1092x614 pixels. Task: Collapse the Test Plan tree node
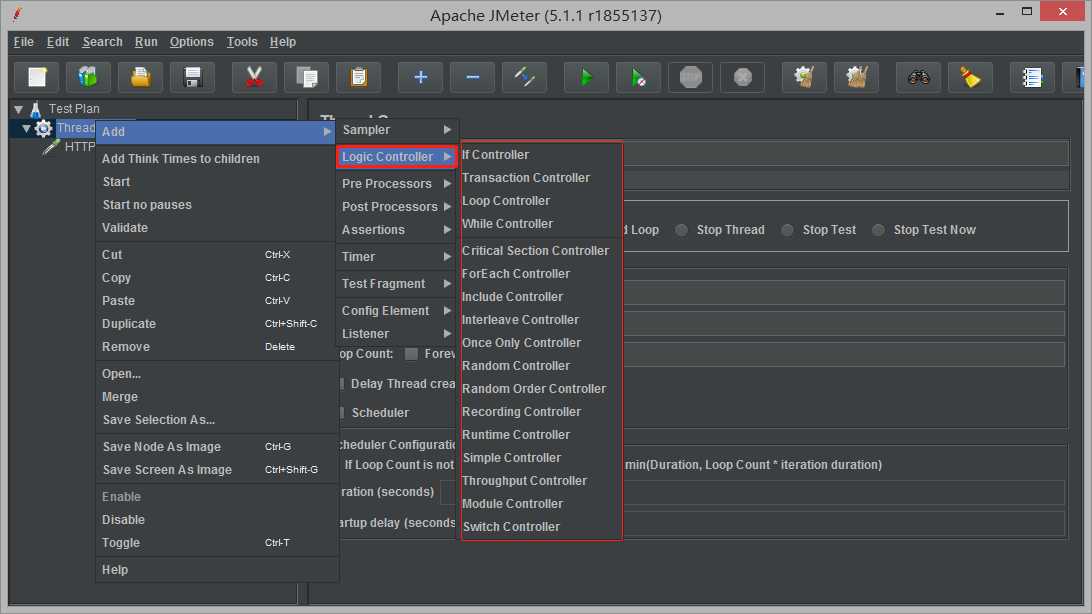tap(19, 109)
